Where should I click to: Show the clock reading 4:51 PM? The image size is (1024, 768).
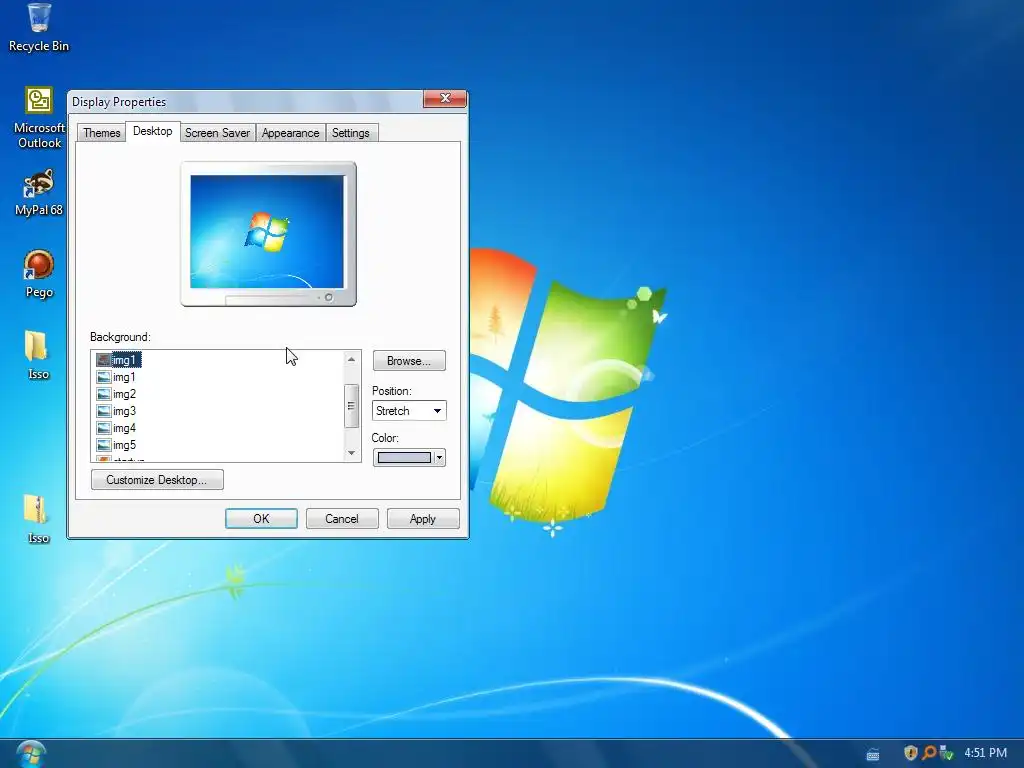pos(985,753)
